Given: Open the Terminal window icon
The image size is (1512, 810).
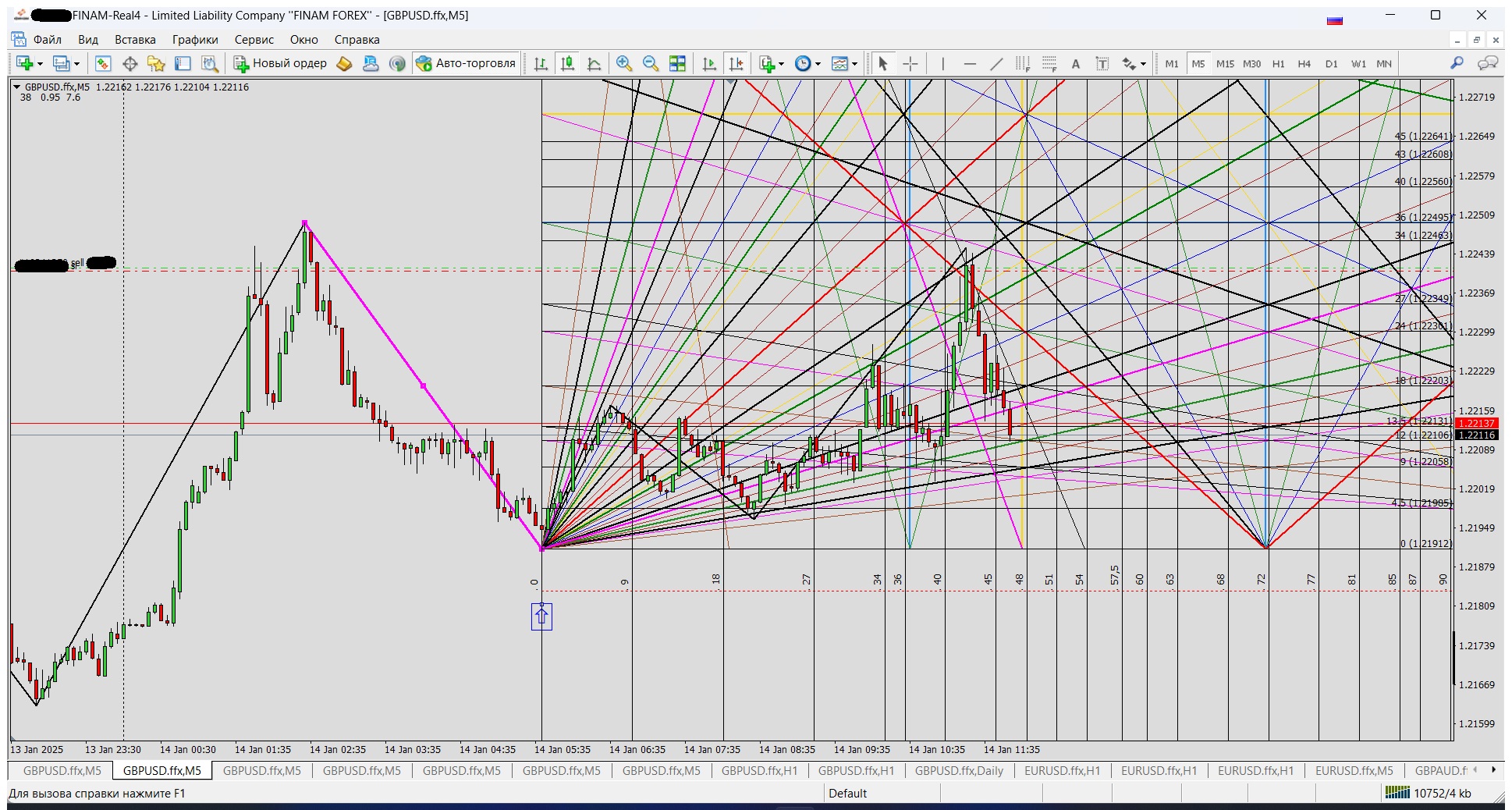Looking at the screenshot, I should pyautogui.click(x=183, y=64).
